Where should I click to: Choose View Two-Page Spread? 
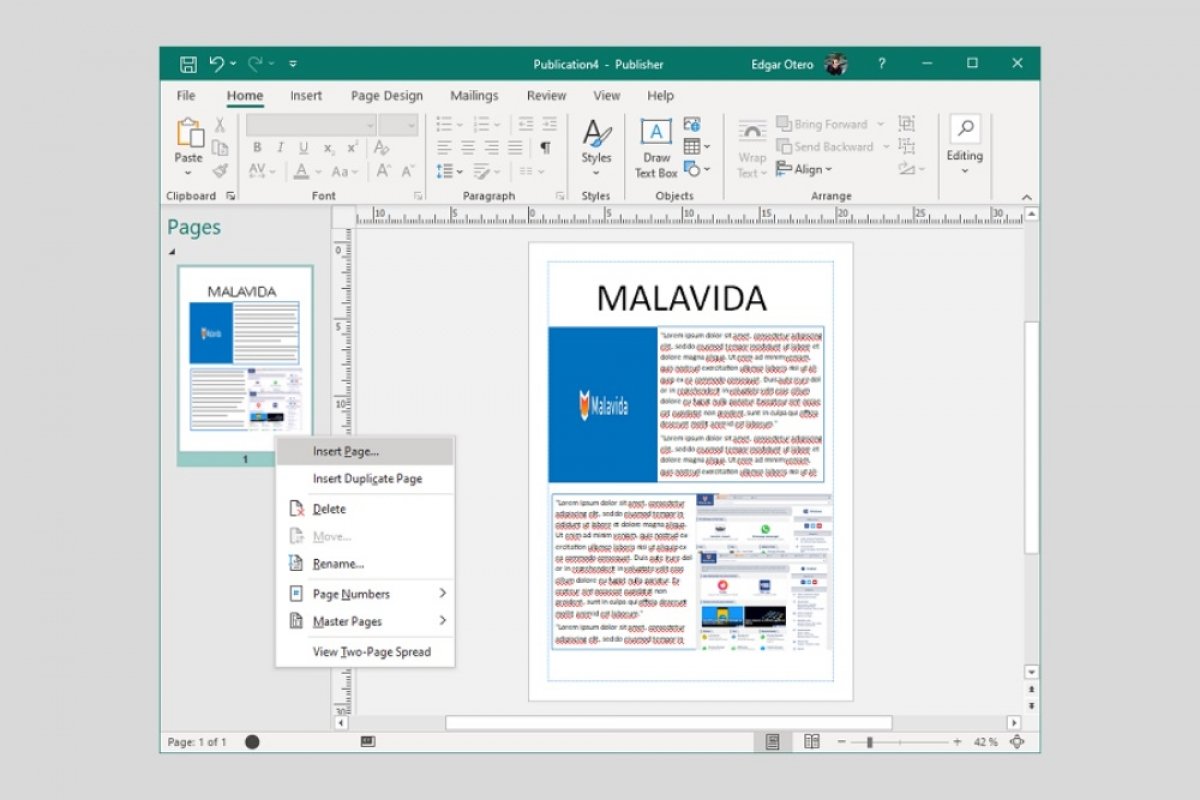(x=365, y=652)
